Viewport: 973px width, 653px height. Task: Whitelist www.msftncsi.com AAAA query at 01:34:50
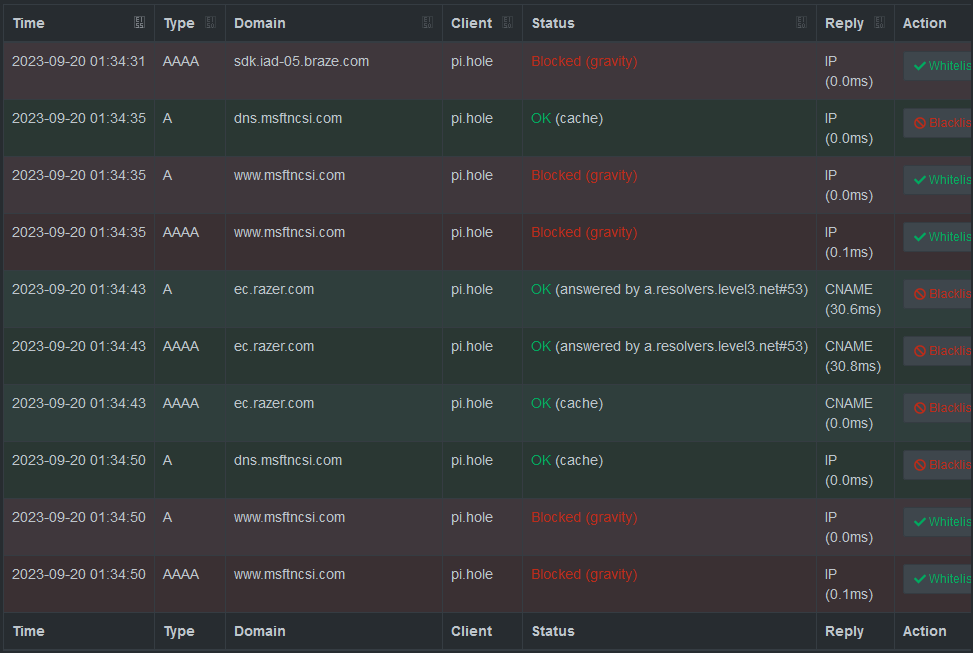(x=938, y=579)
